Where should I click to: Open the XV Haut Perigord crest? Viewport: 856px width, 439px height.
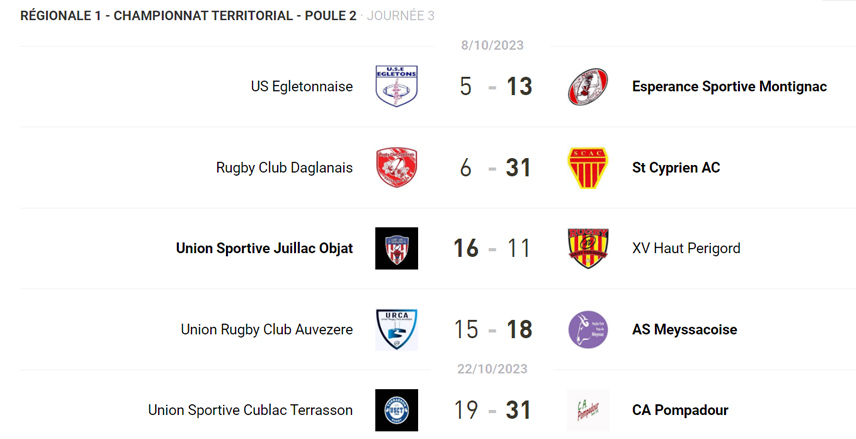click(587, 248)
